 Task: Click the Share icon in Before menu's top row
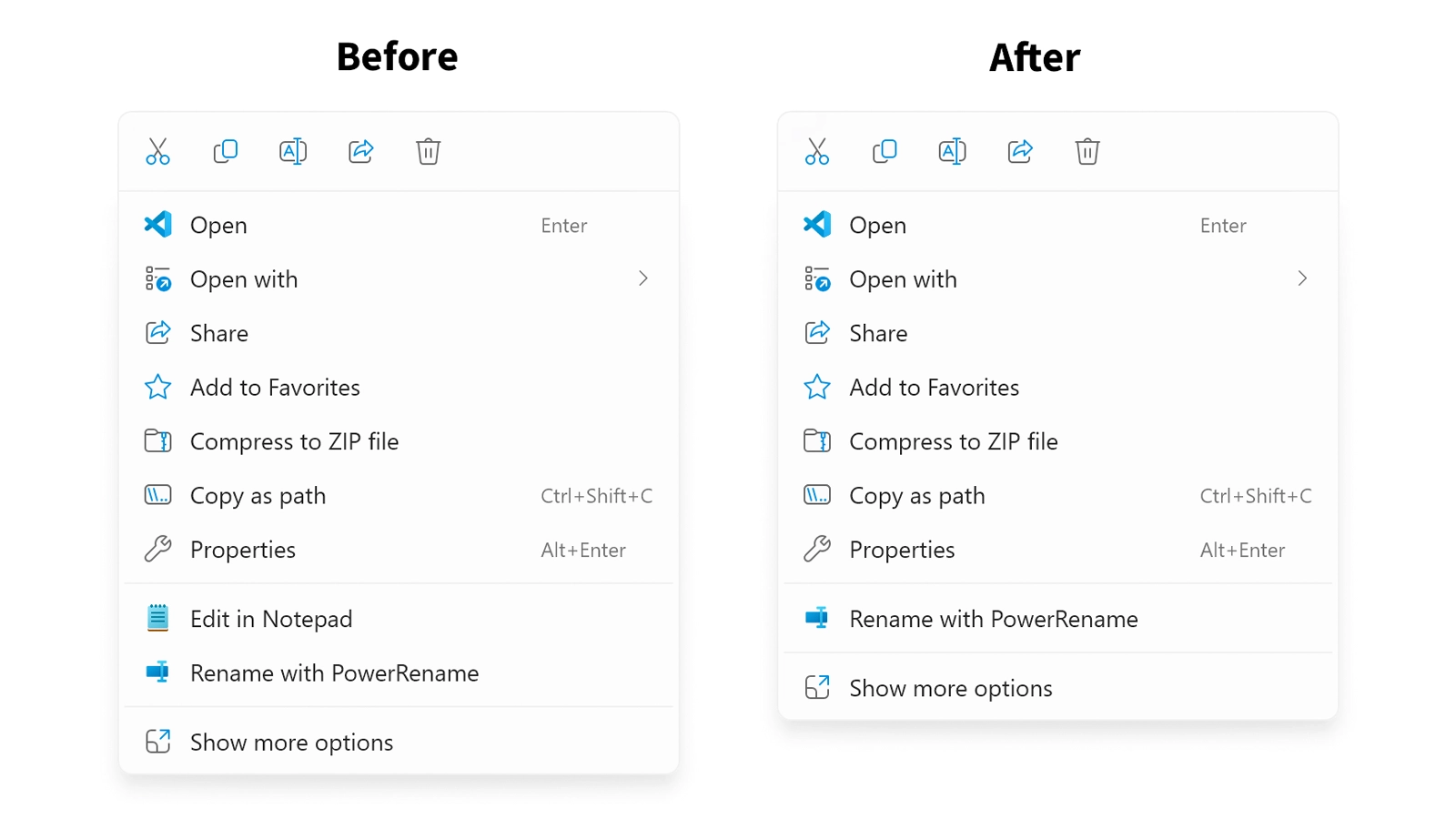pyautogui.click(x=360, y=151)
